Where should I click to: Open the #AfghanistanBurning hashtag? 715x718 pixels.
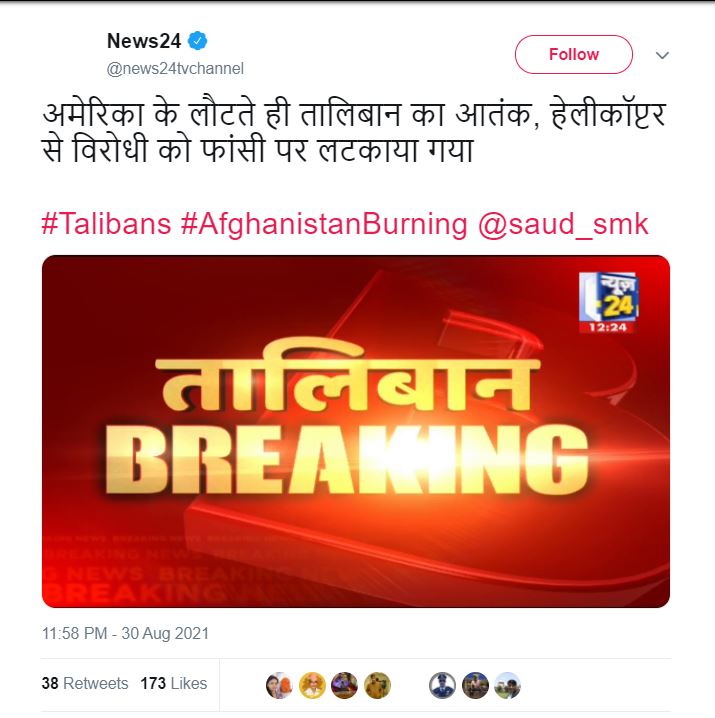click(x=324, y=225)
